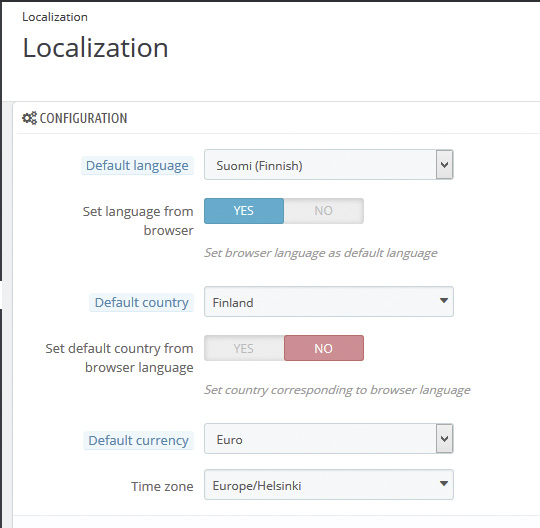Expand the Default currency dropdown arrow

point(444,438)
